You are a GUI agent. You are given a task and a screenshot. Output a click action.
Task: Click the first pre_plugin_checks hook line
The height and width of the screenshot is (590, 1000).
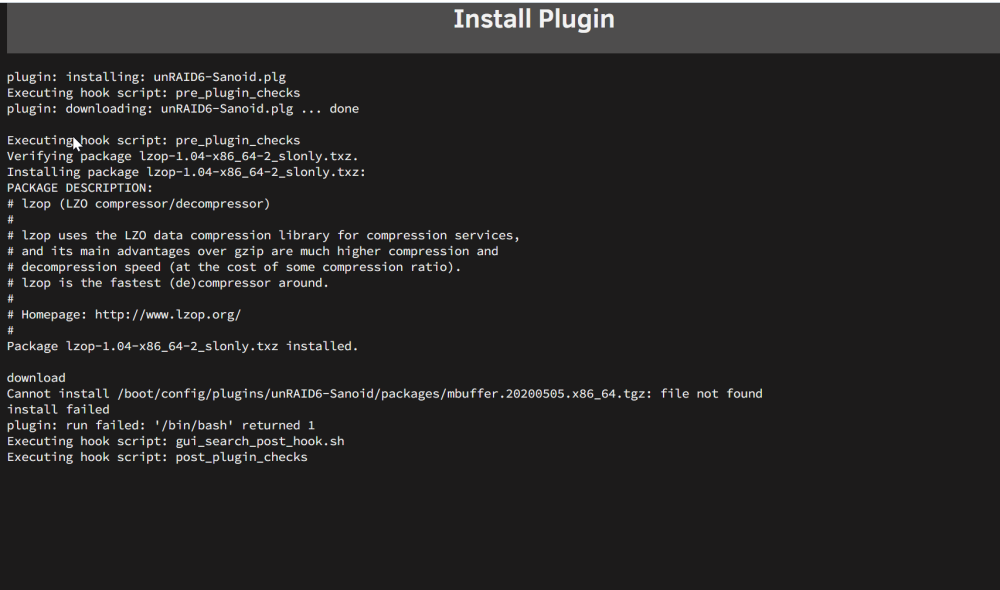(x=153, y=93)
